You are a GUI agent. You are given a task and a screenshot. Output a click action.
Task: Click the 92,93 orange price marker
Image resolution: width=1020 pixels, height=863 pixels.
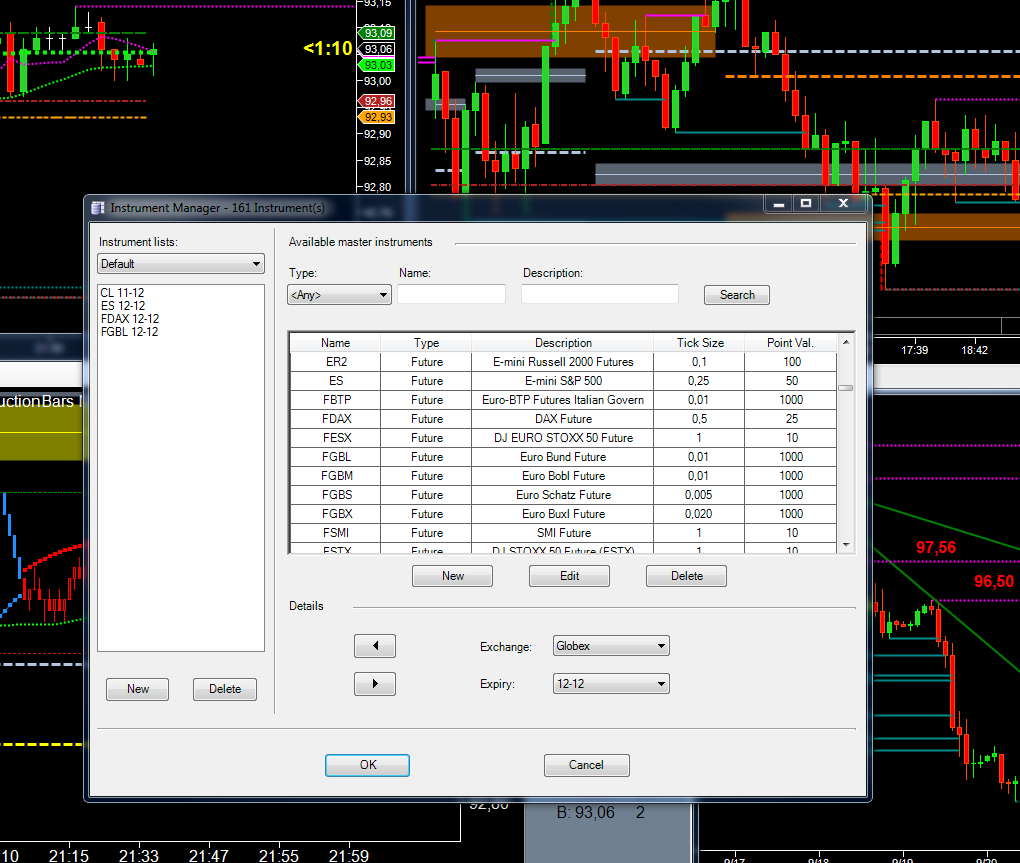[377, 117]
